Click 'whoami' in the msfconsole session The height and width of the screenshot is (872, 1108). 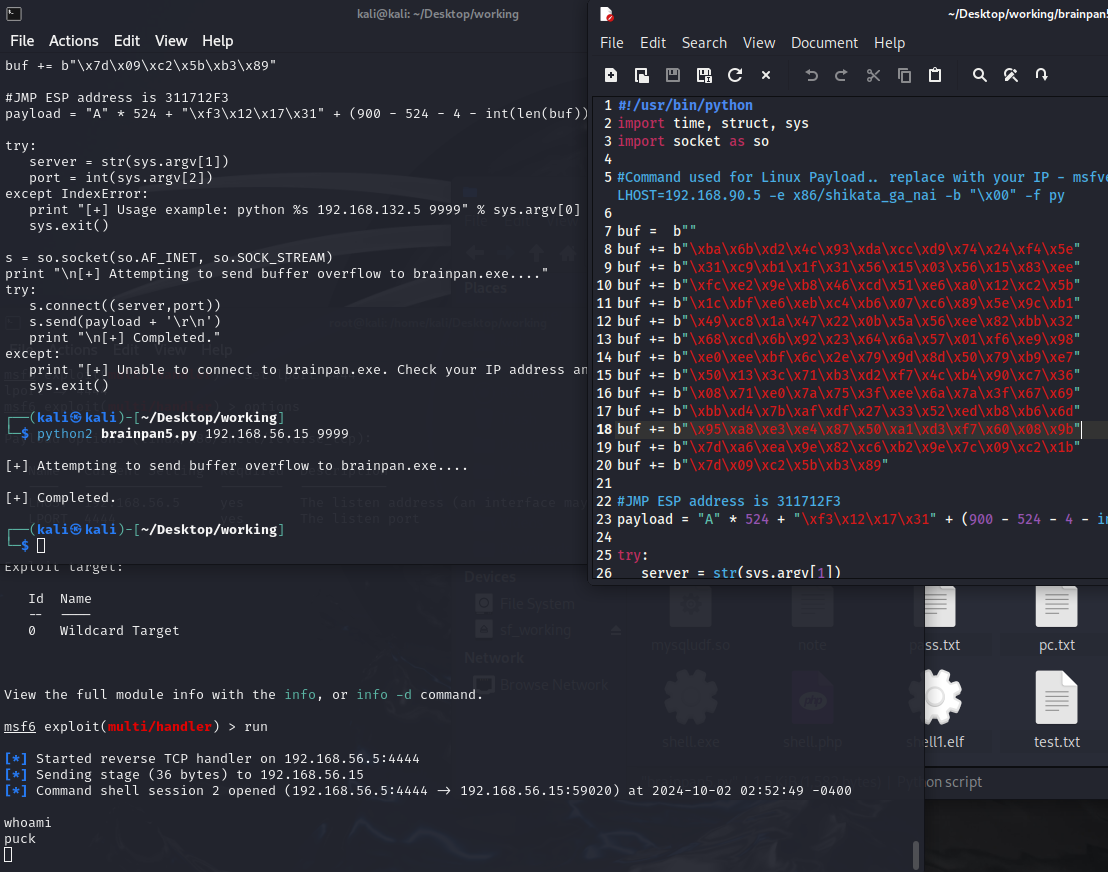pos(28,823)
